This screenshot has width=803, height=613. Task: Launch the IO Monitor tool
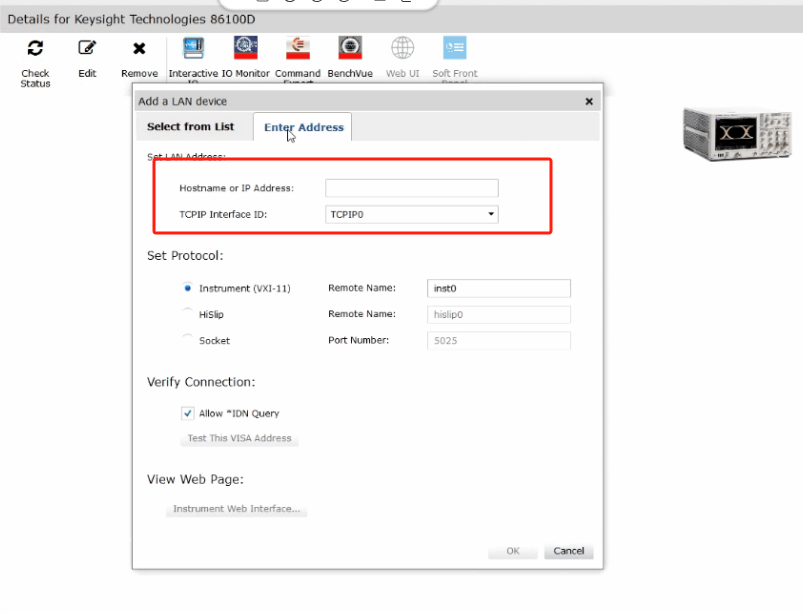245,48
